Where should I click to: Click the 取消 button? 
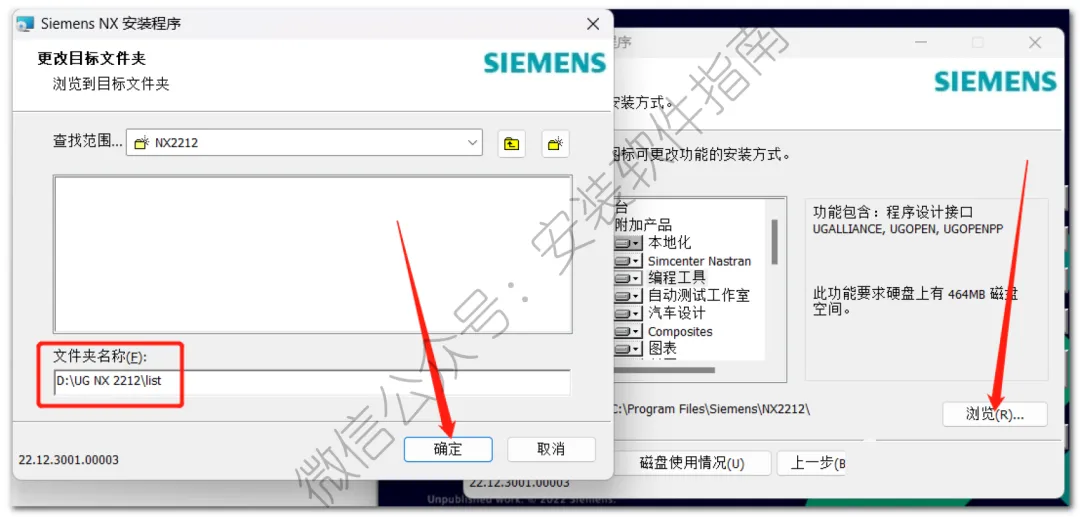(551, 450)
